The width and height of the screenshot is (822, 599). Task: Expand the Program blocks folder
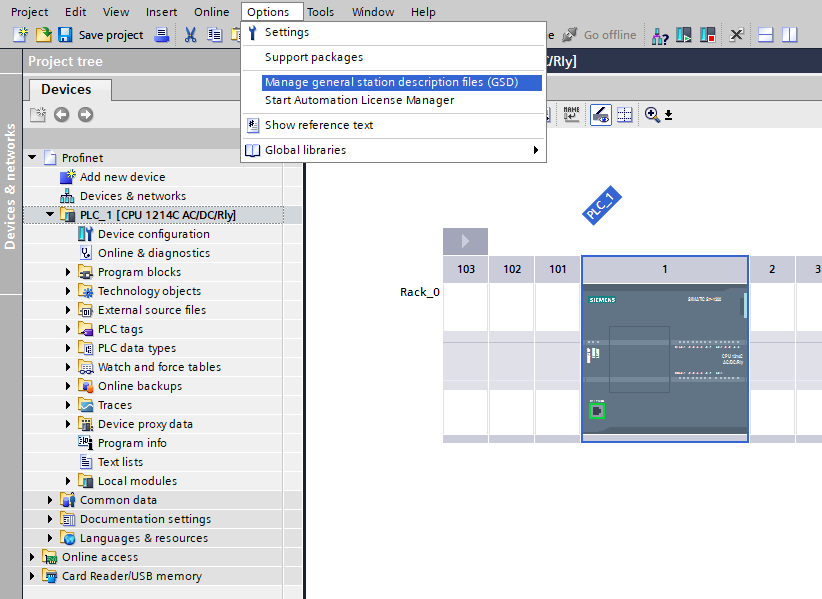coord(69,272)
